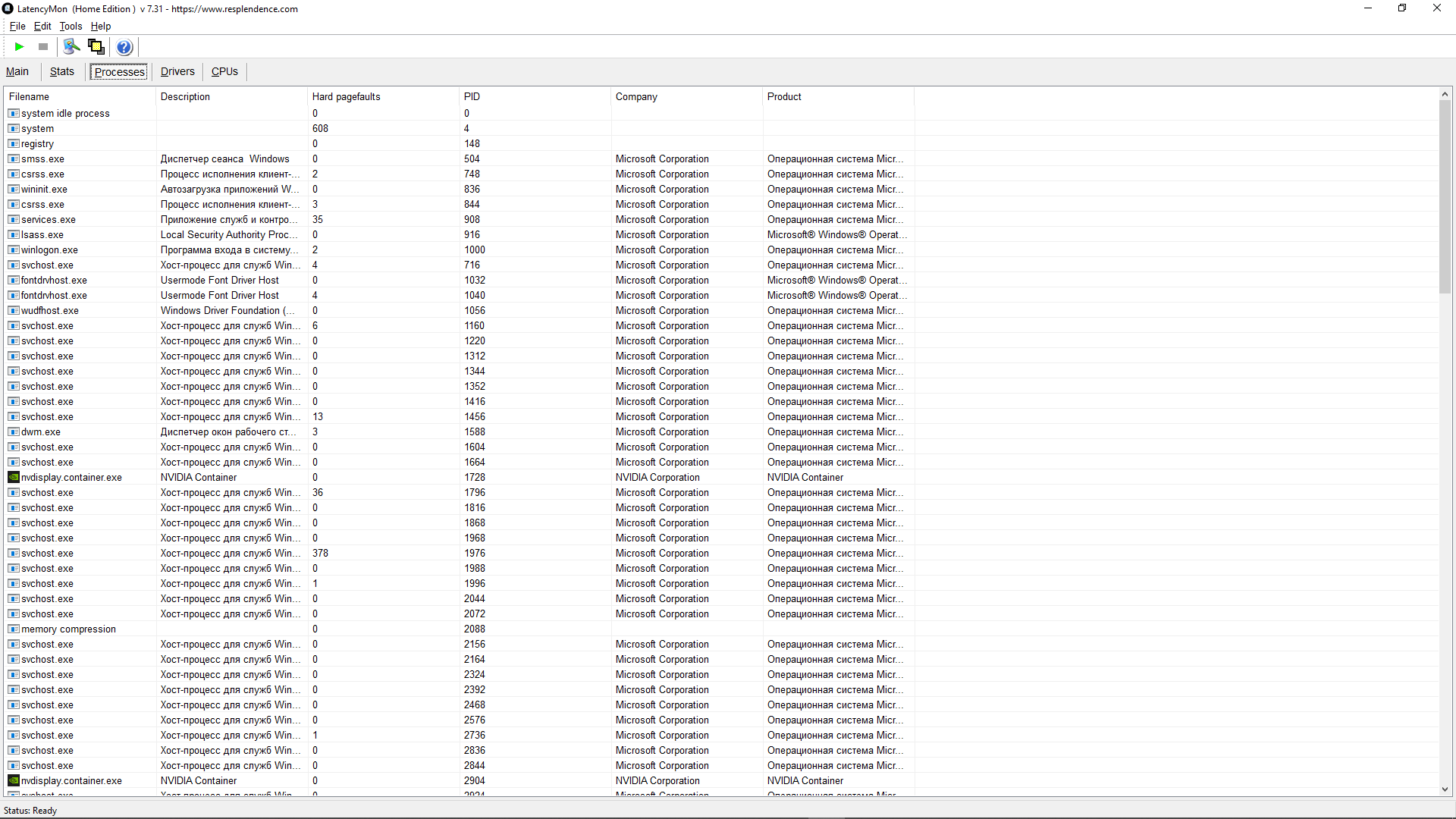Open the Tools menu
The height and width of the screenshot is (819, 1456).
[x=71, y=26]
